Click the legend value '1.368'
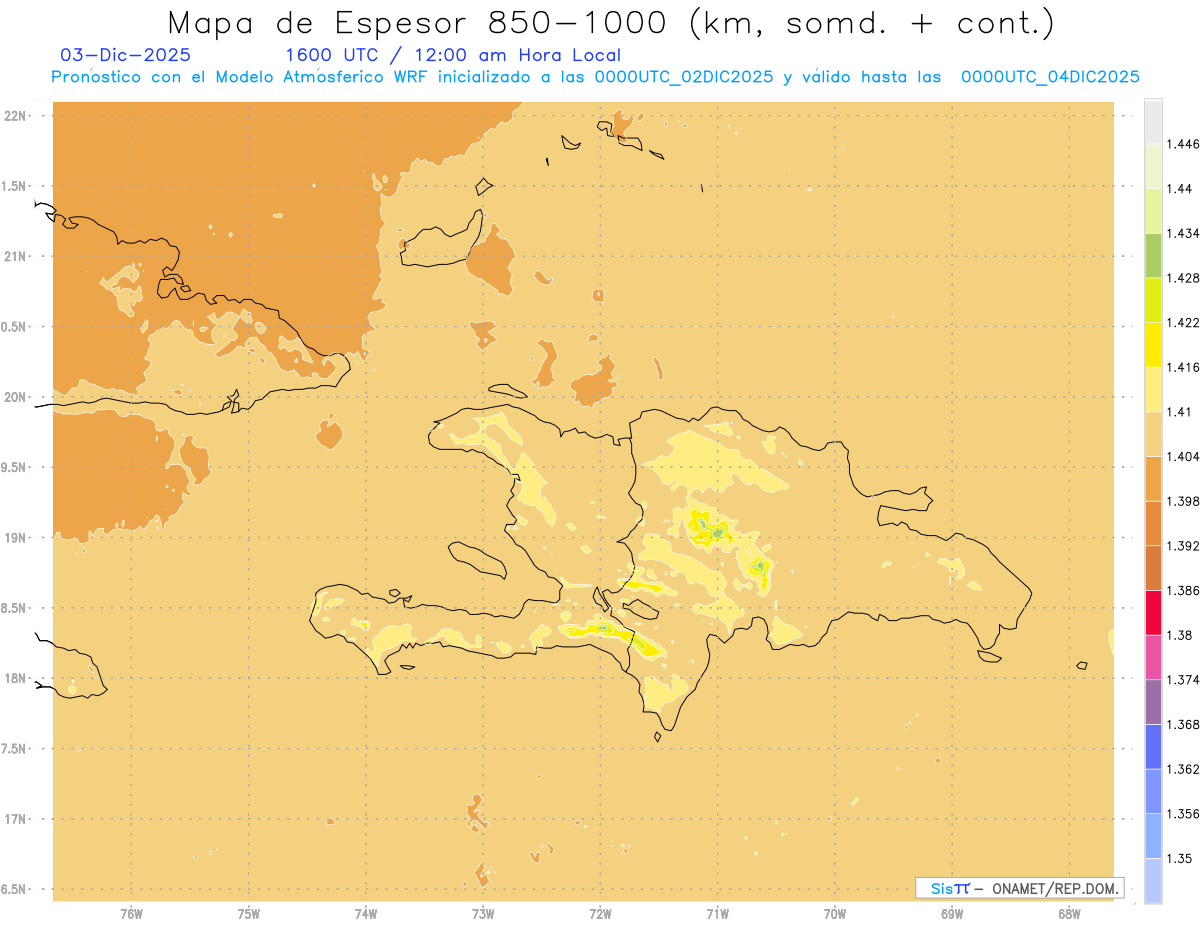The width and height of the screenshot is (1200, 927). pyautogui.click(x=1184, y=724)
